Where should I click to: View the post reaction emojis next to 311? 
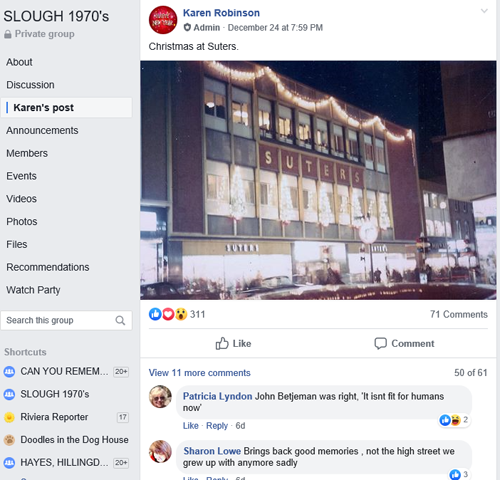click(168, 314)
